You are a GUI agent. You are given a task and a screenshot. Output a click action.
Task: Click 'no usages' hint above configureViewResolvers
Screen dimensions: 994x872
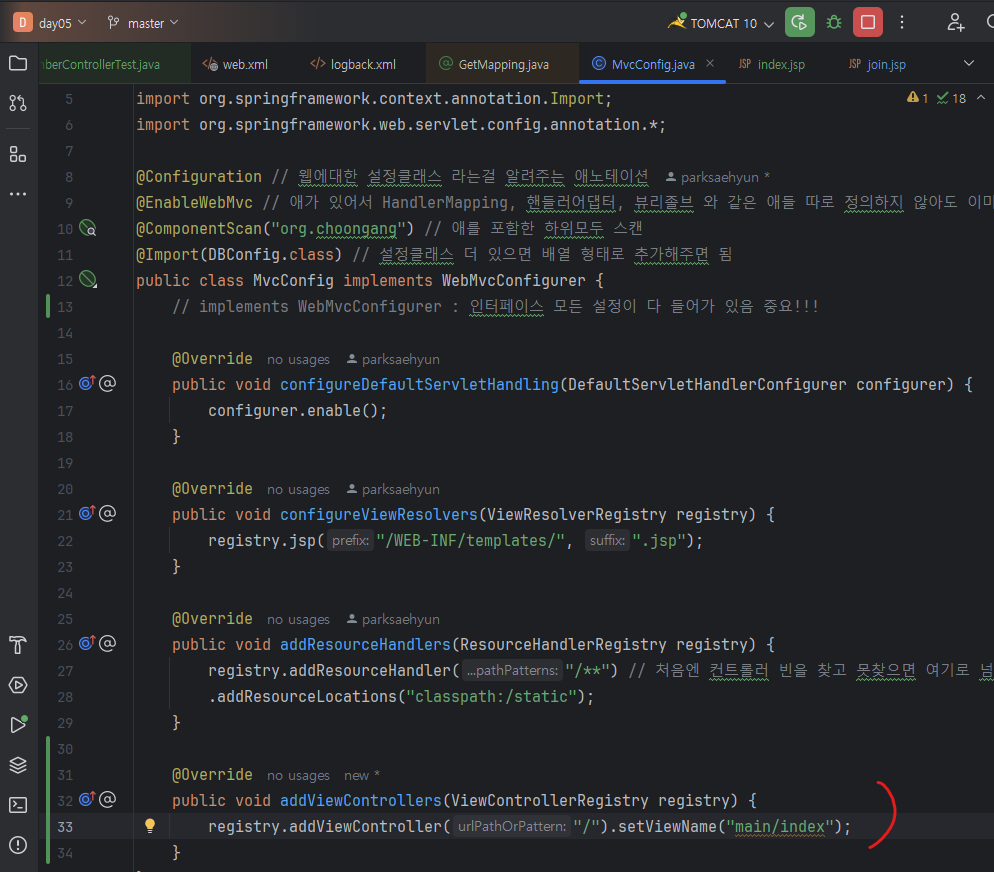pyautogui.click(x=298, y=489)
